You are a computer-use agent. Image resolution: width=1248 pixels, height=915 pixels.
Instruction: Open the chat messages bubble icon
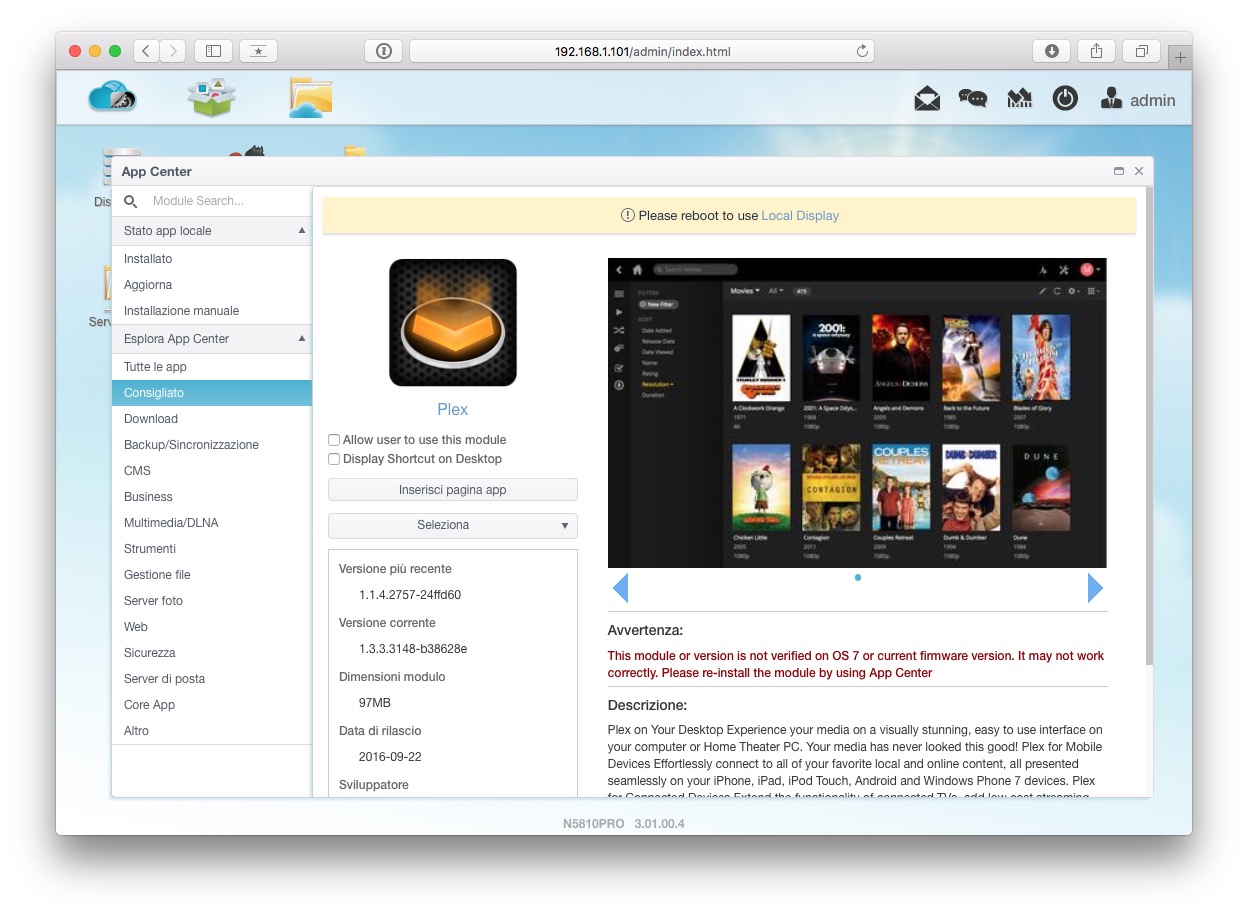[972, 99]
